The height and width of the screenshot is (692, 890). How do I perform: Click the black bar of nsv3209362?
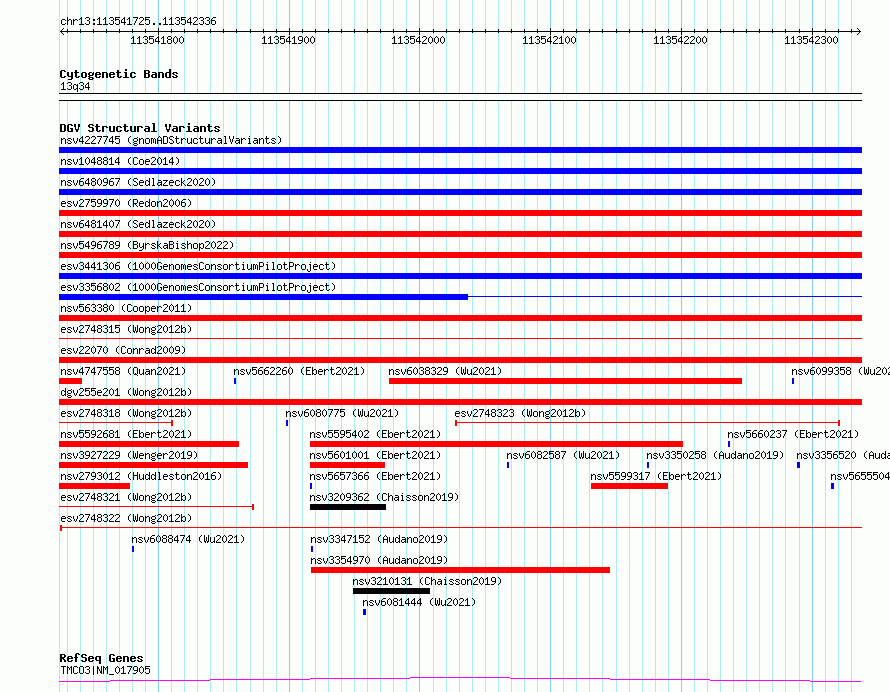[348, 507]
